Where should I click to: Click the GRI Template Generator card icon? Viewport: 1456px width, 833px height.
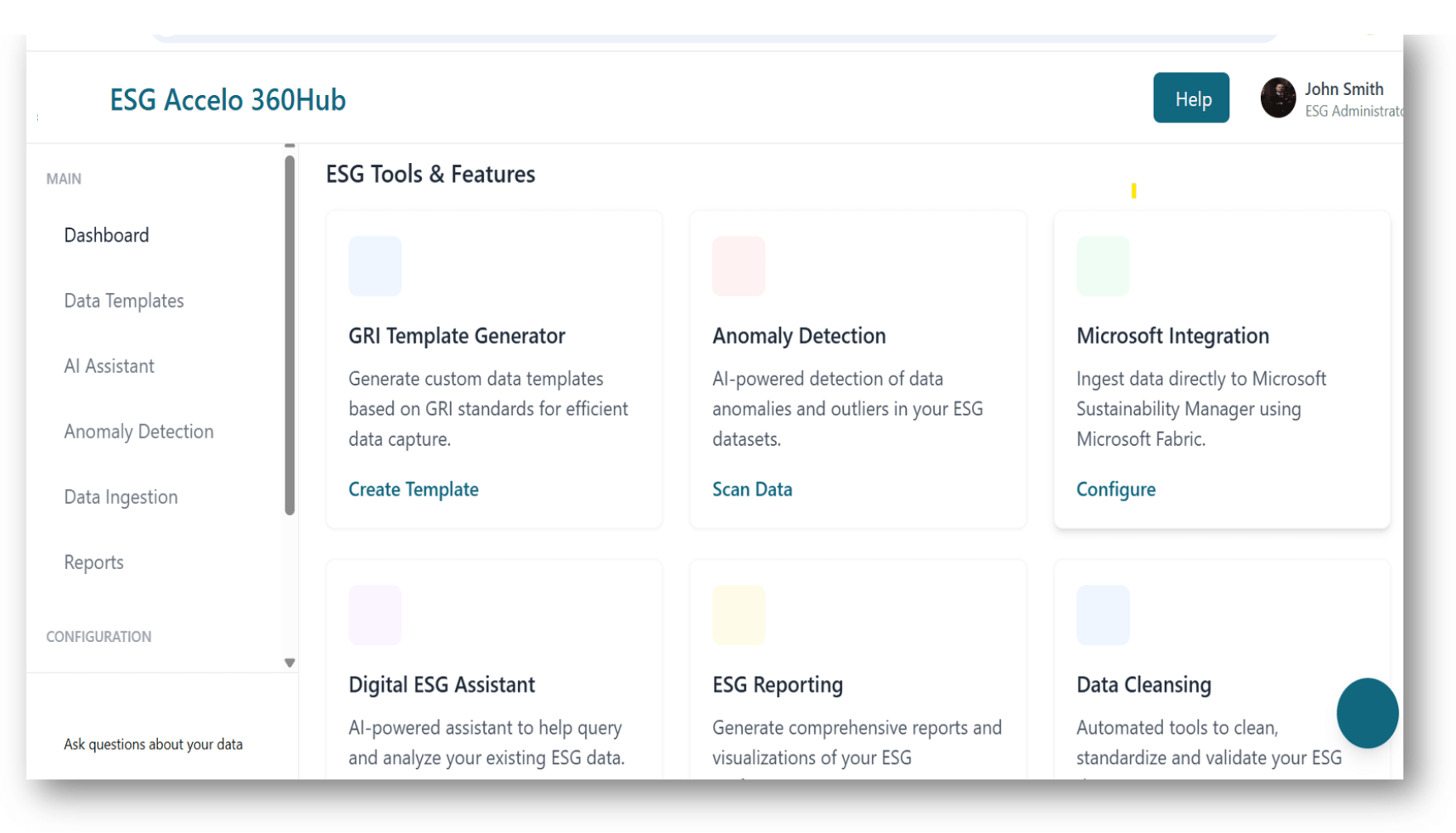tap(375, 266)
